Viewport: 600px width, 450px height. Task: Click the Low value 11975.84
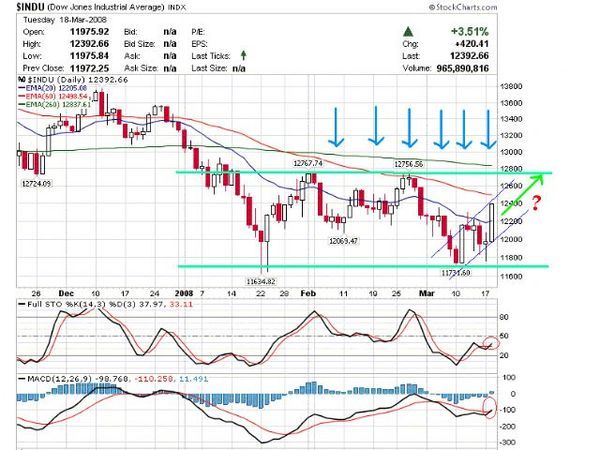click(x=89, y=56)
